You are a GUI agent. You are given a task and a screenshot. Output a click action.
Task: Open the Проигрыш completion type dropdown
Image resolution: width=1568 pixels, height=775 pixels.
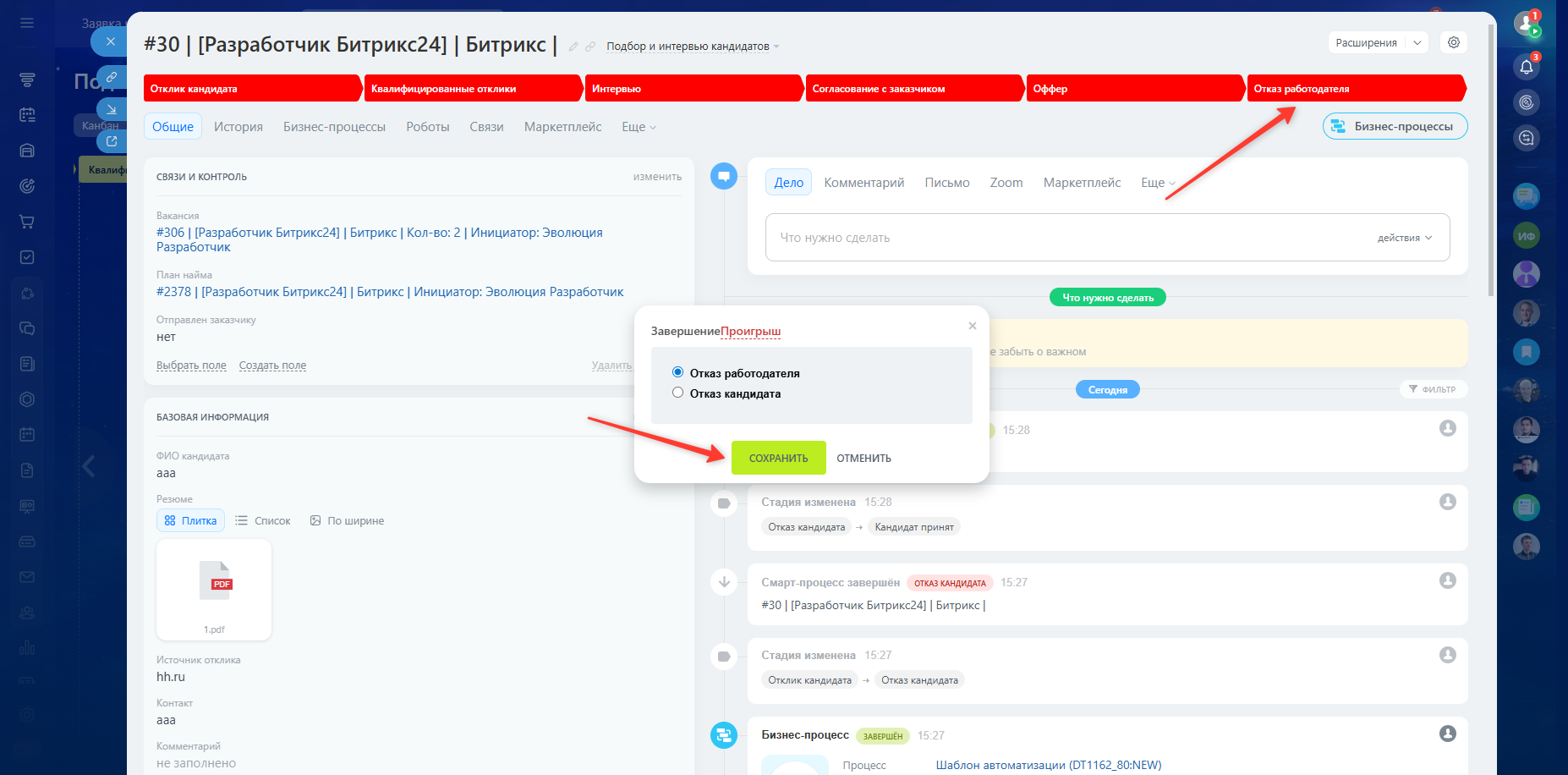click(x=751, y=332)
